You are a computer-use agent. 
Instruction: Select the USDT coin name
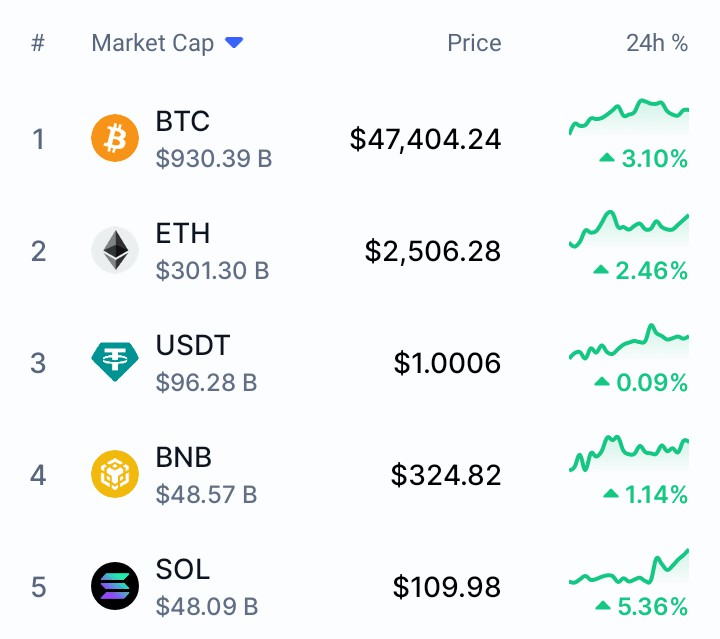(x=193, y=345)
